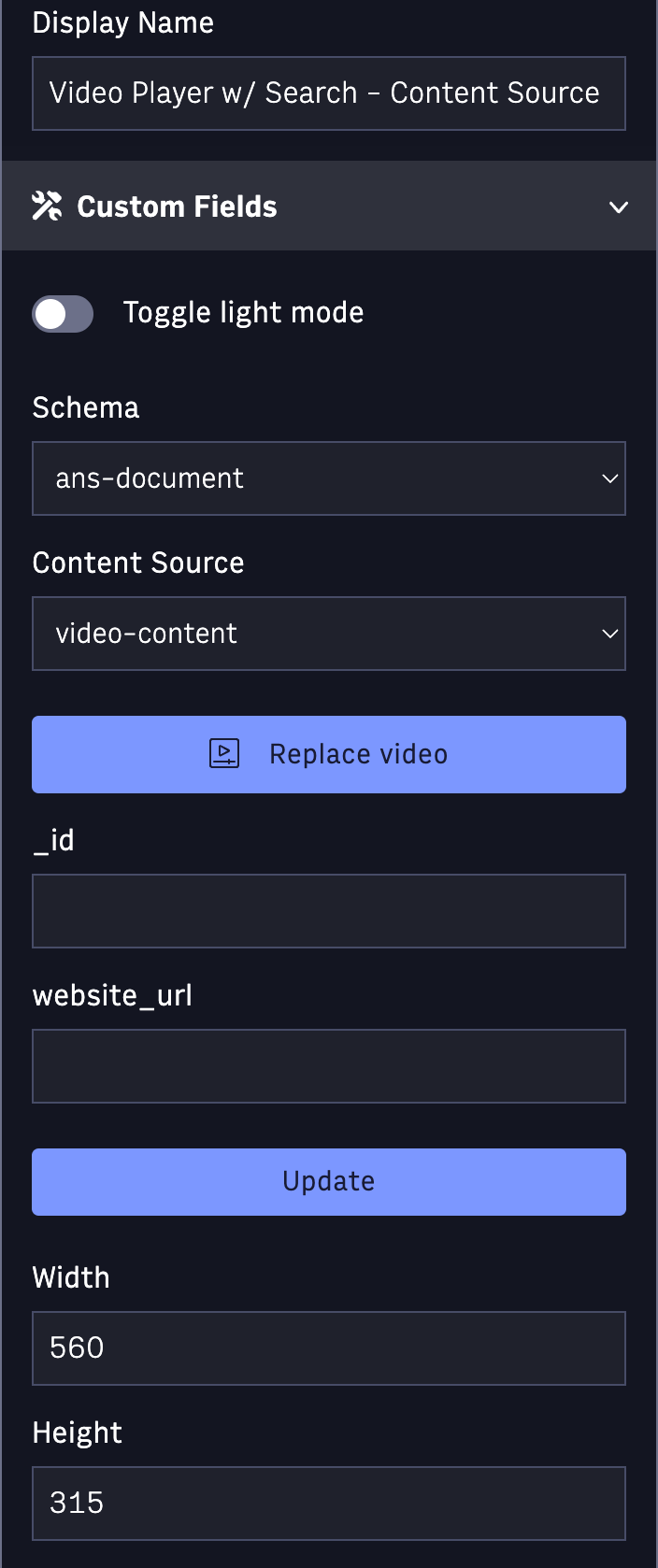Click the Schema dropdown arrow

click(x=610, y=478)
